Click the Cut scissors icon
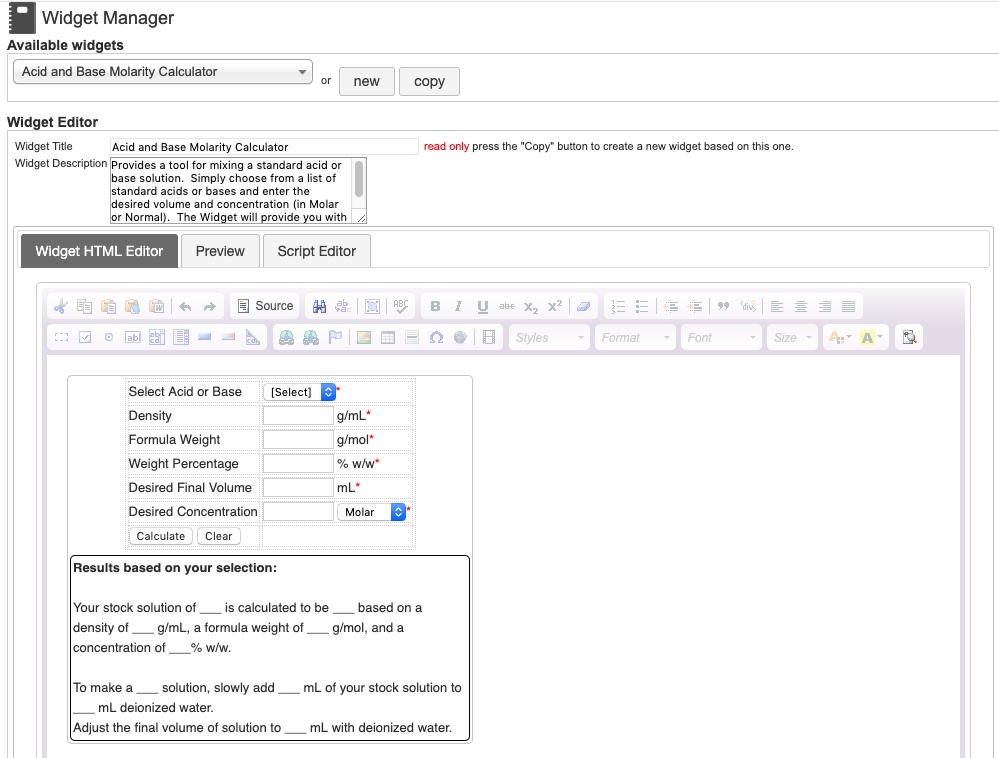 tap(61, 306)
